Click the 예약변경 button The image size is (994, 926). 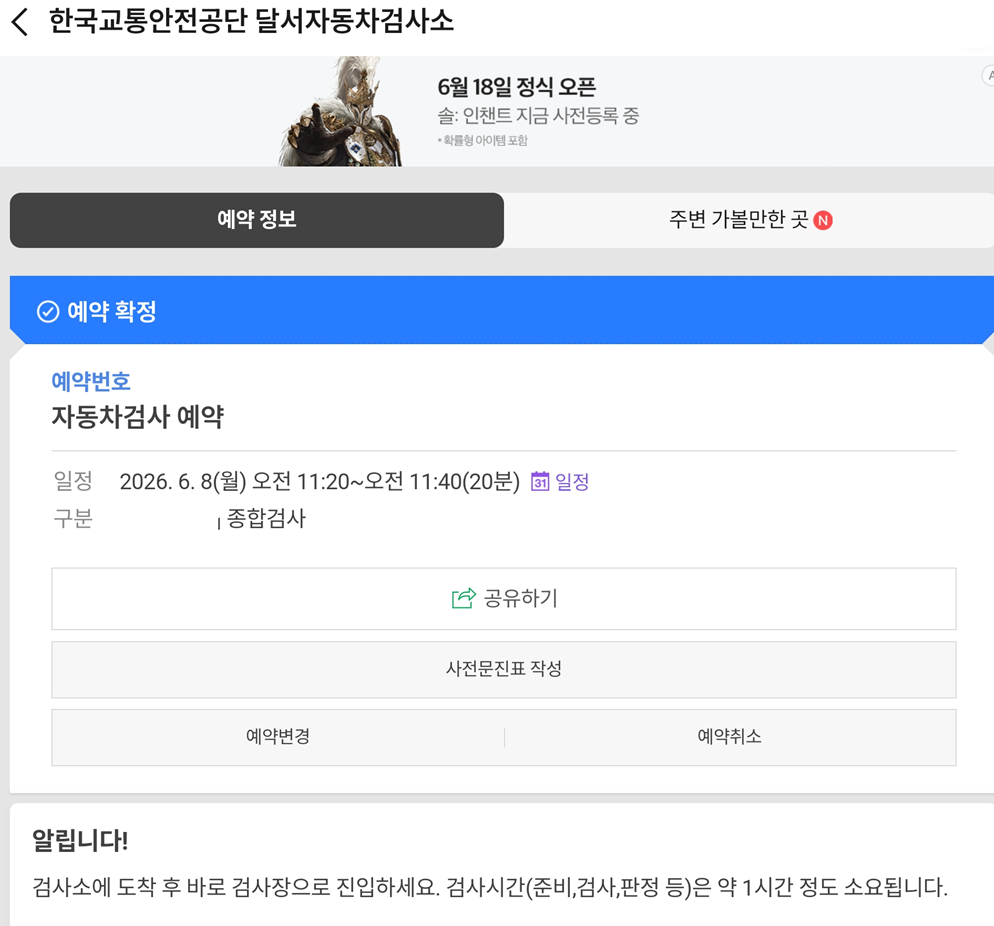278,736
